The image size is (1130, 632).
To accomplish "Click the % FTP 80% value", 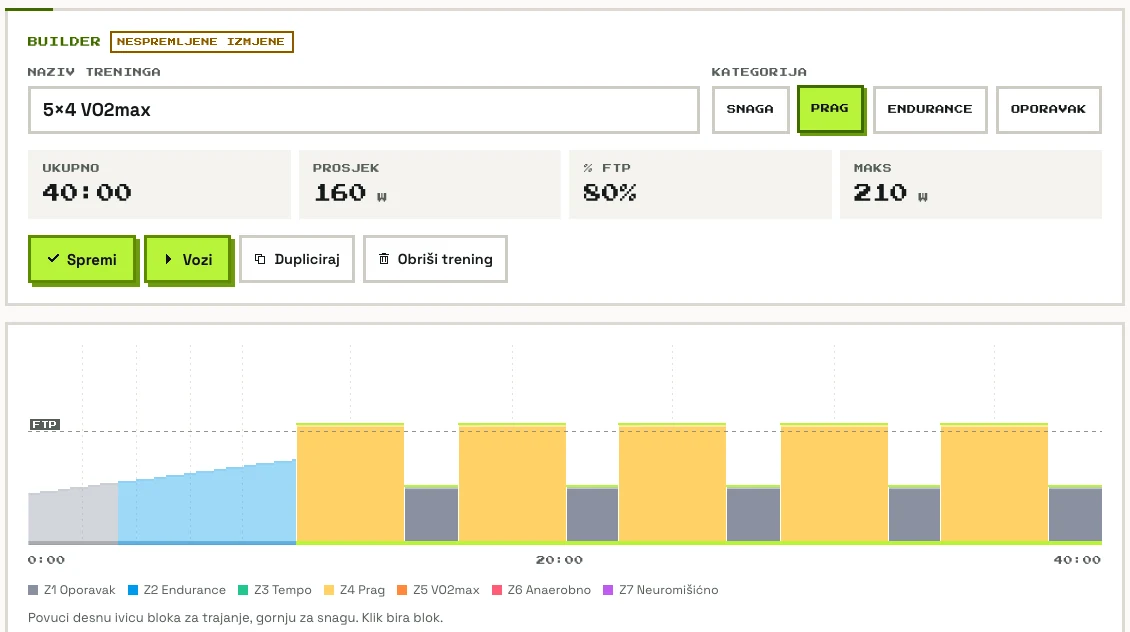I will pos(610,192).
